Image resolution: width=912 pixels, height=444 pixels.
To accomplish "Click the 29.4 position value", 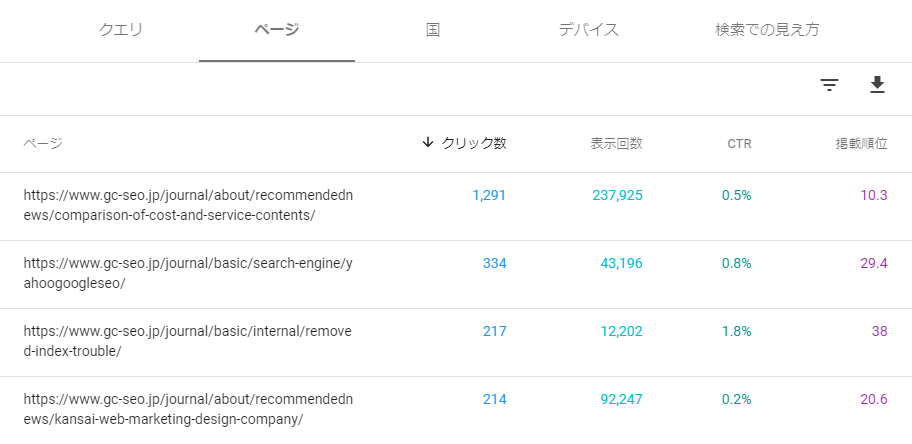I will click(x=874, y=264).
